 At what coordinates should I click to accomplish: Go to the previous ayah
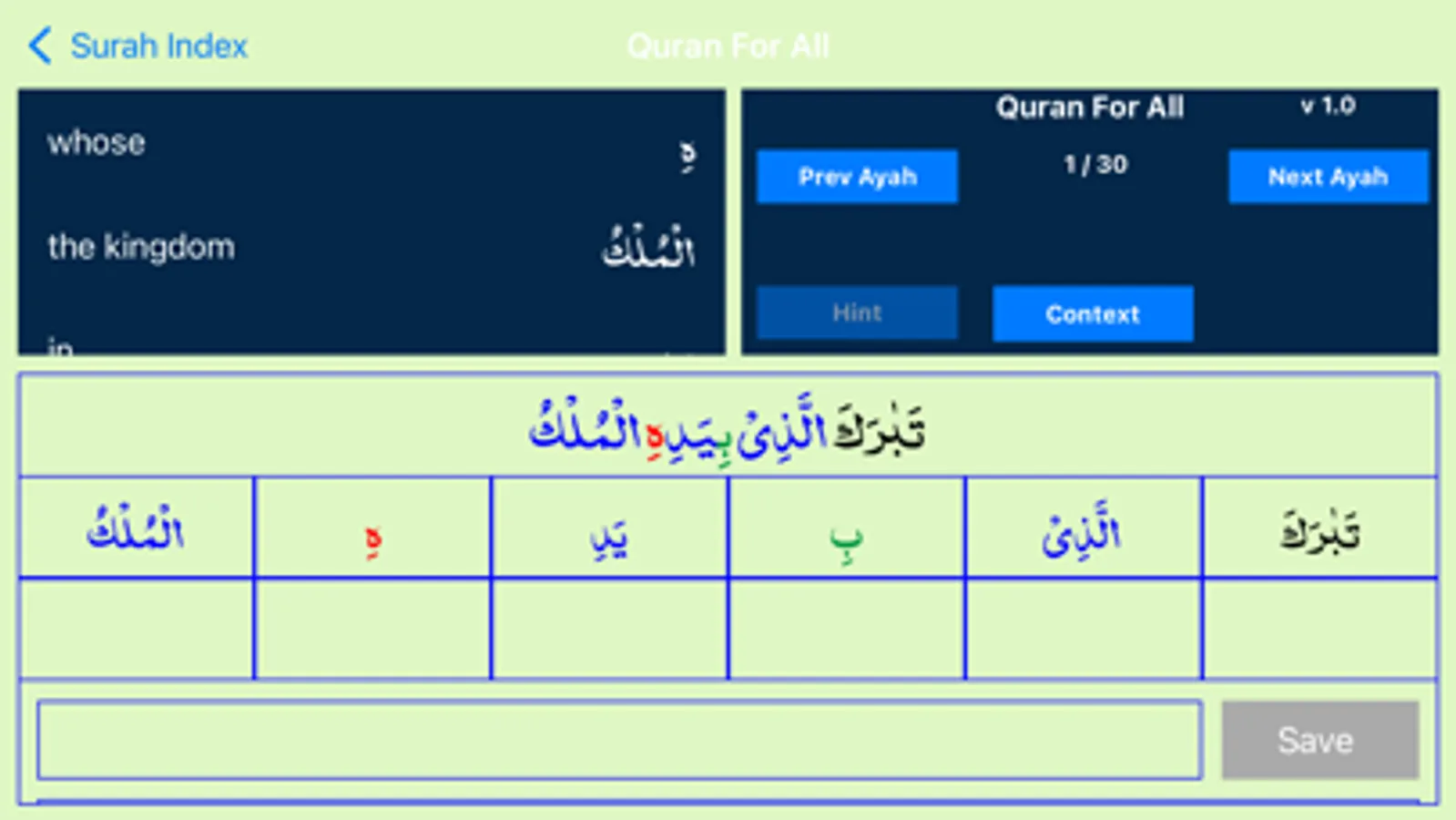pyautogui.click(x=857, y=176)
